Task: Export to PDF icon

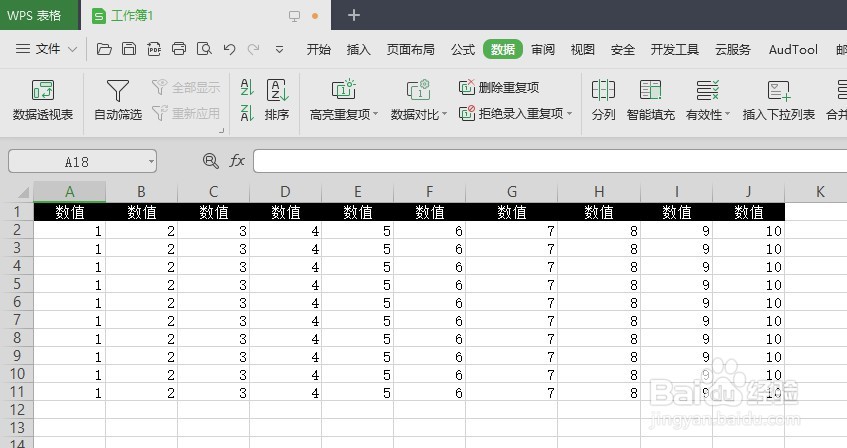Action: (154, 49)
